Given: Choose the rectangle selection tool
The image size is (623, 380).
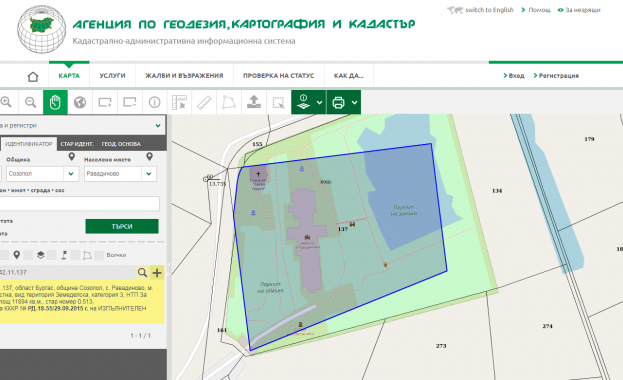Looking at the screenshot, I should [279, 102].
